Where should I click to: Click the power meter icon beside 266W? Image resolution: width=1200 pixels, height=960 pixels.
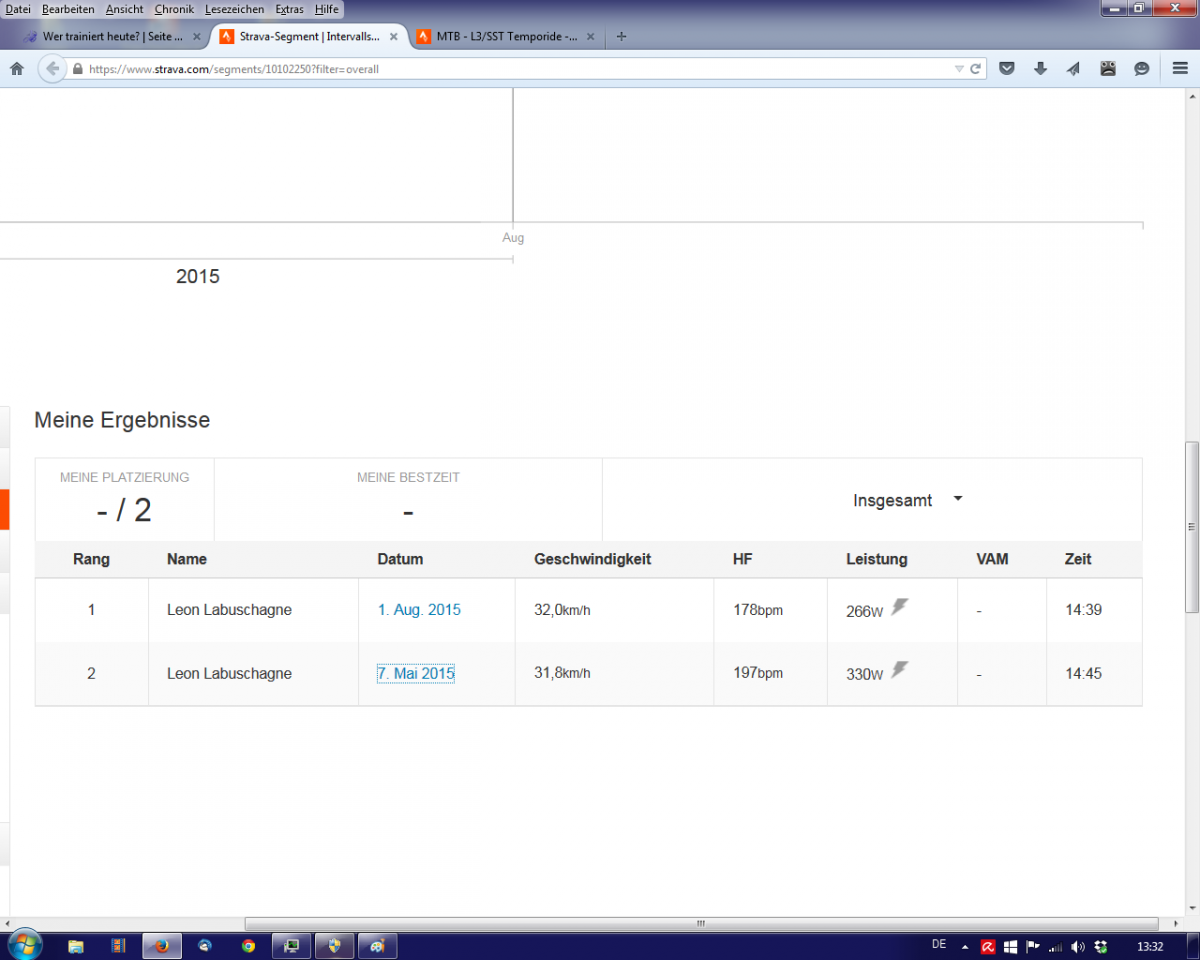(x=900, y=607)
